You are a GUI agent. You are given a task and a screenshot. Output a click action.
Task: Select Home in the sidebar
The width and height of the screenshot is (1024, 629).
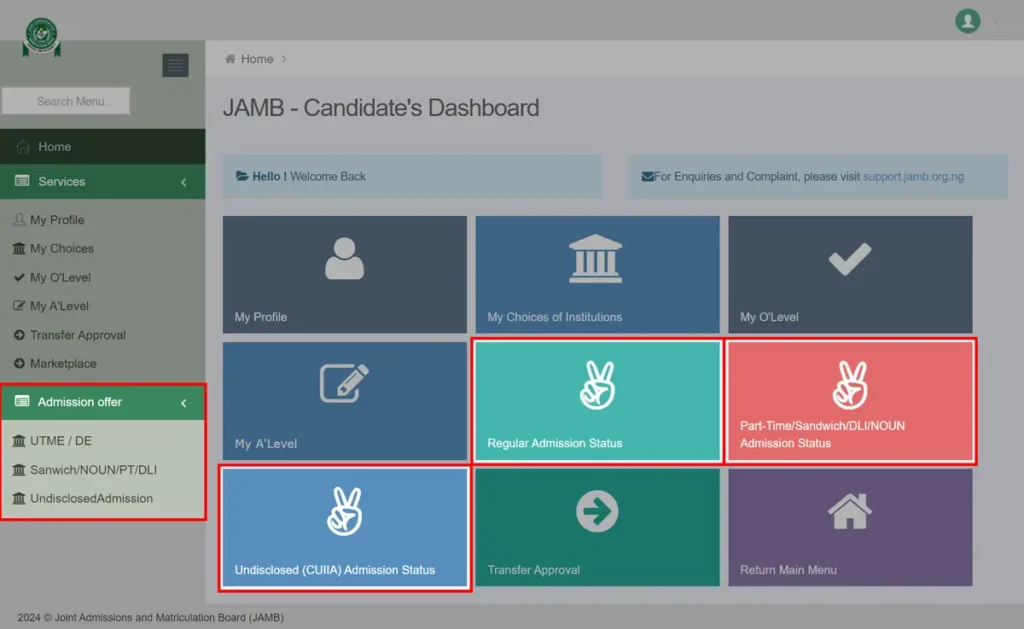point(103,146)
